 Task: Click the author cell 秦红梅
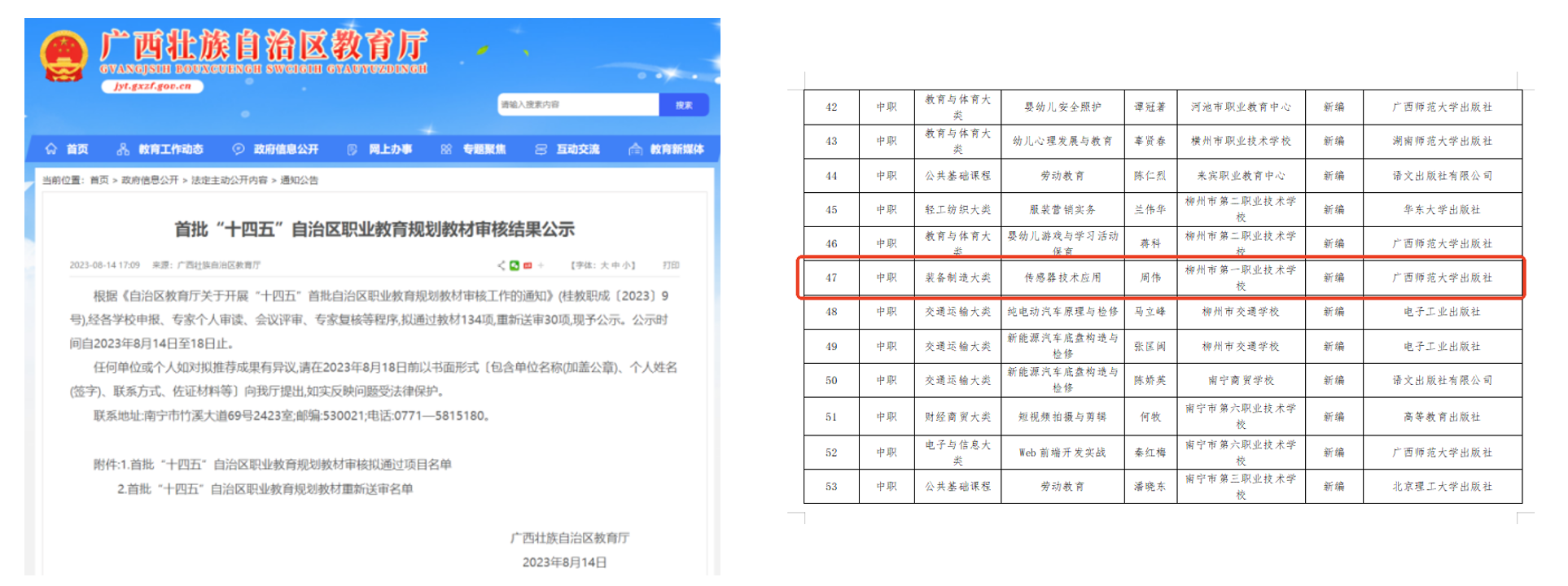1150,453
